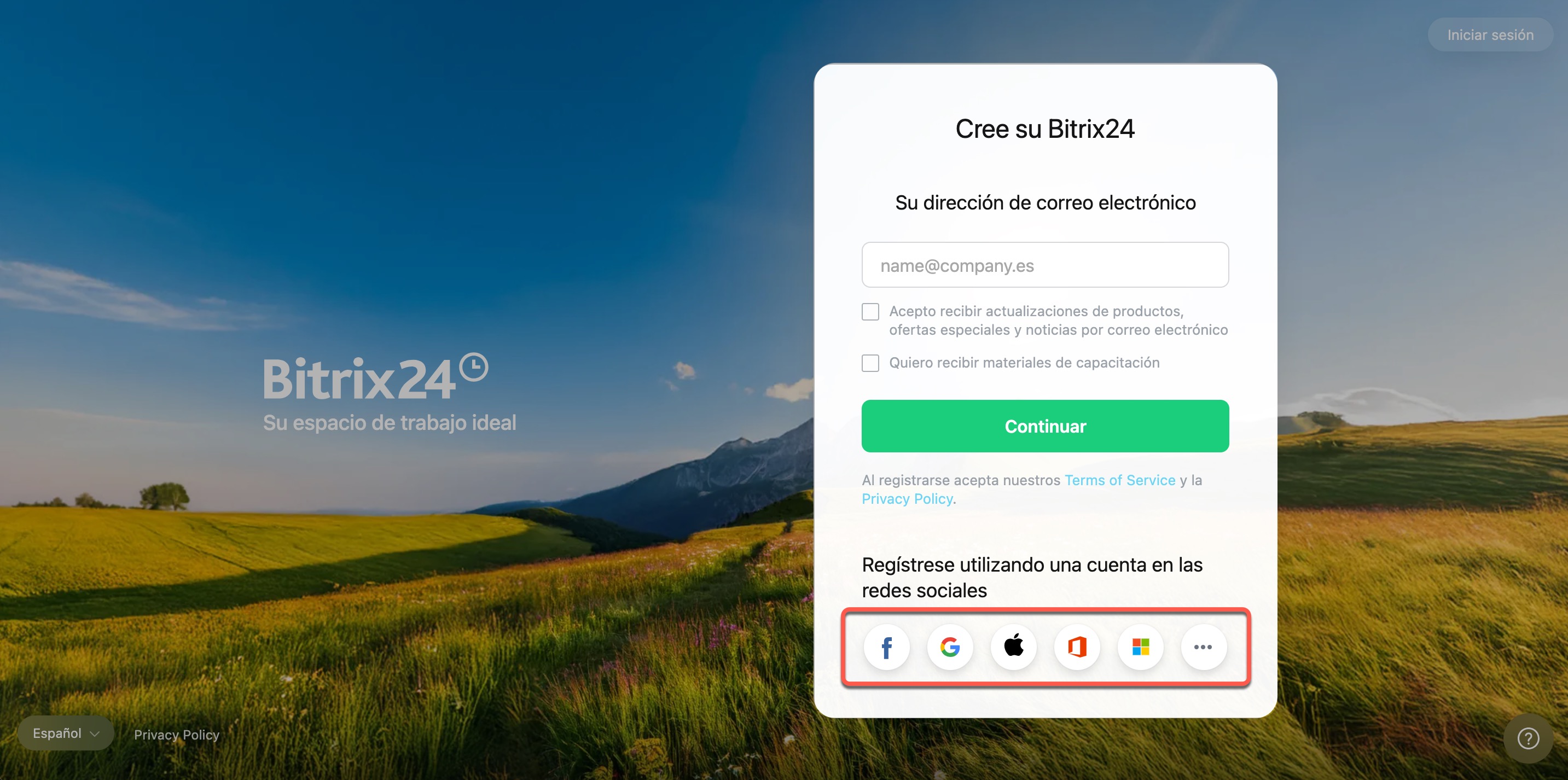Show more social networks via three dots
This screenshot has width=1568, height=780.
[1204, 648]
